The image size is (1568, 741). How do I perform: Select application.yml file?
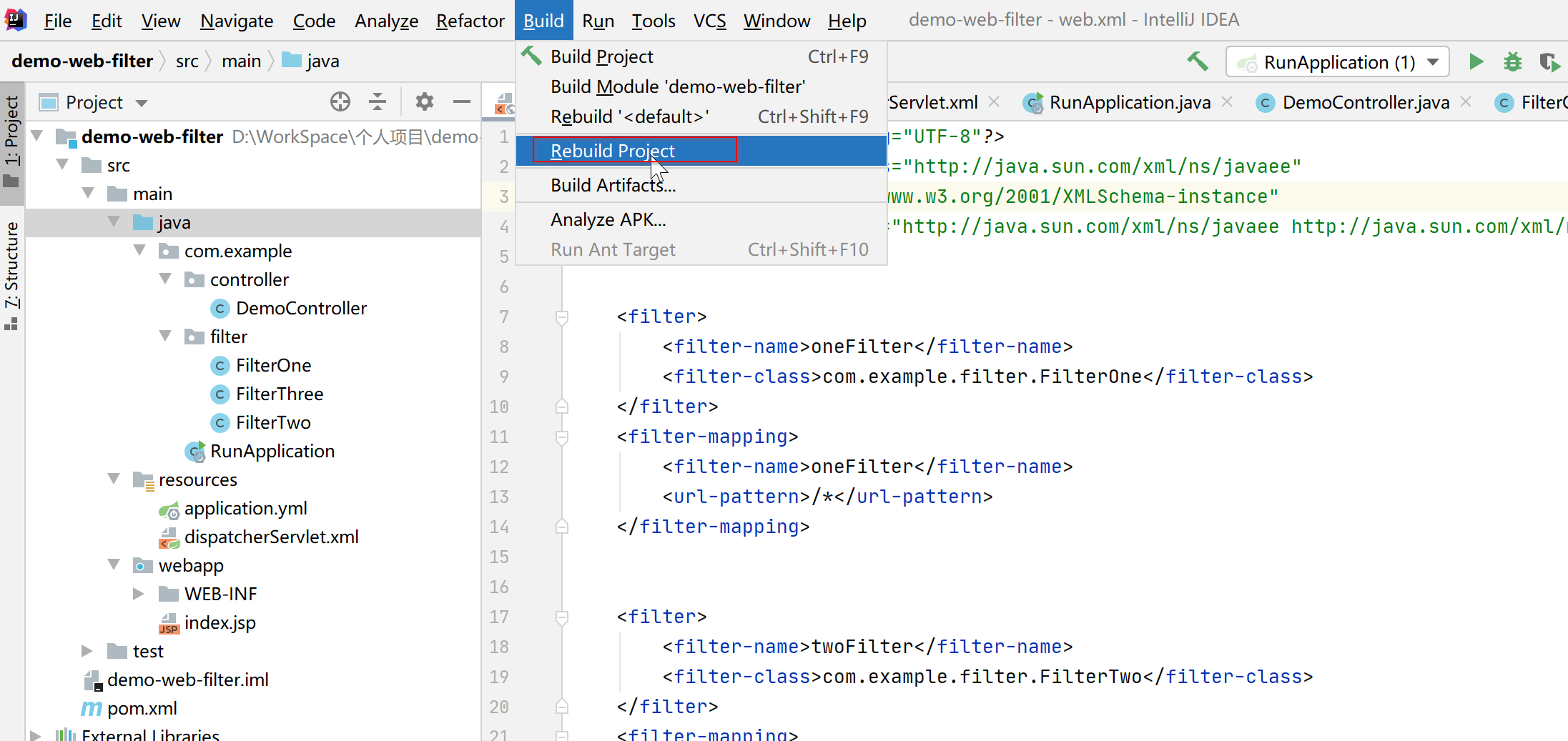coord(245,508)
